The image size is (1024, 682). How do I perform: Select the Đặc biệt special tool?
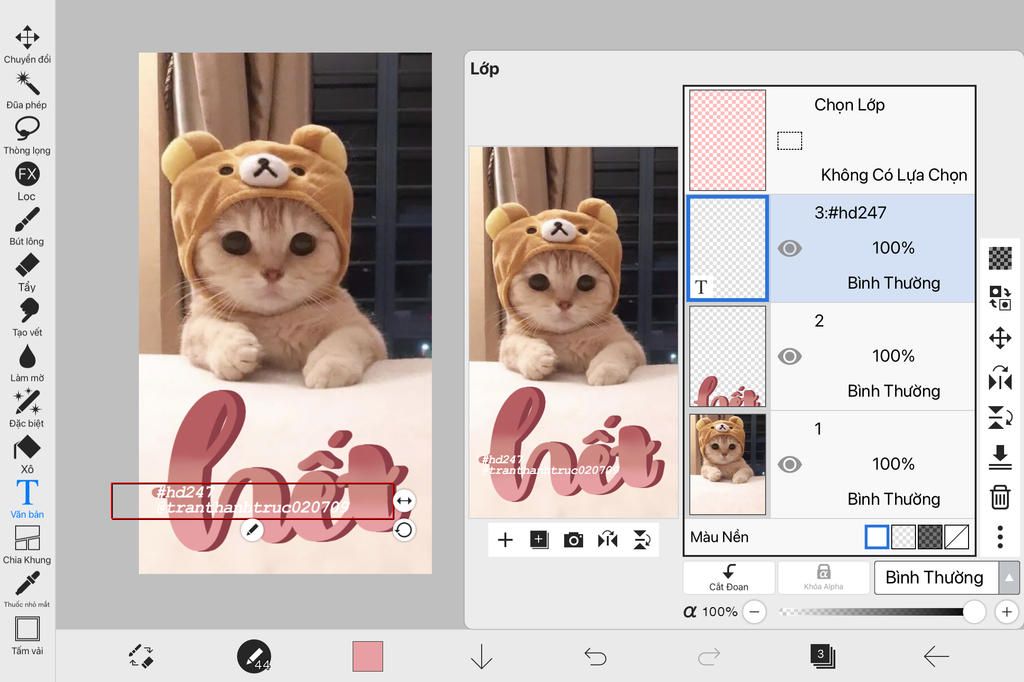[x=27, y=408]
